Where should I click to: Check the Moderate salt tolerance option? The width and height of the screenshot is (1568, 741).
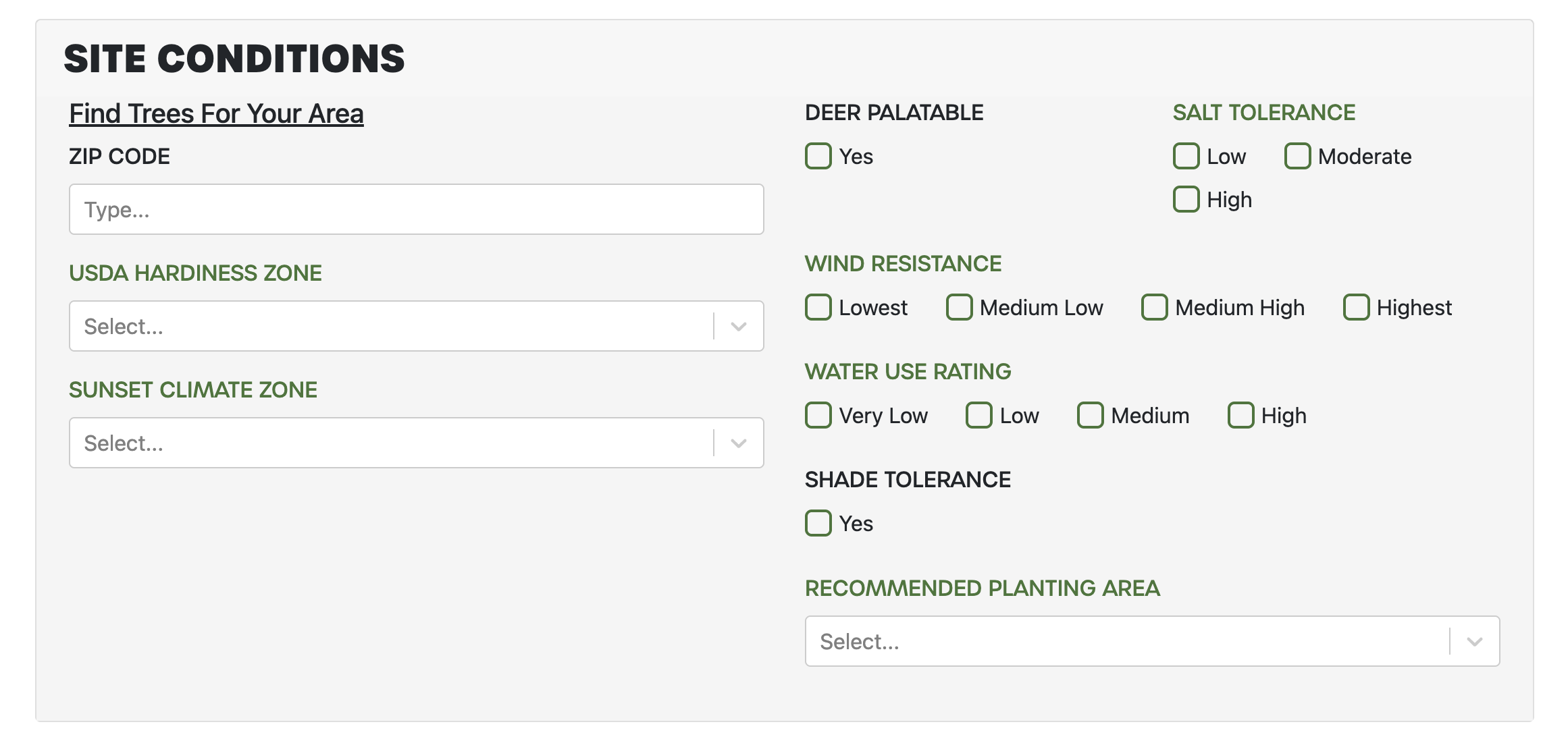tap(1297, 156)
